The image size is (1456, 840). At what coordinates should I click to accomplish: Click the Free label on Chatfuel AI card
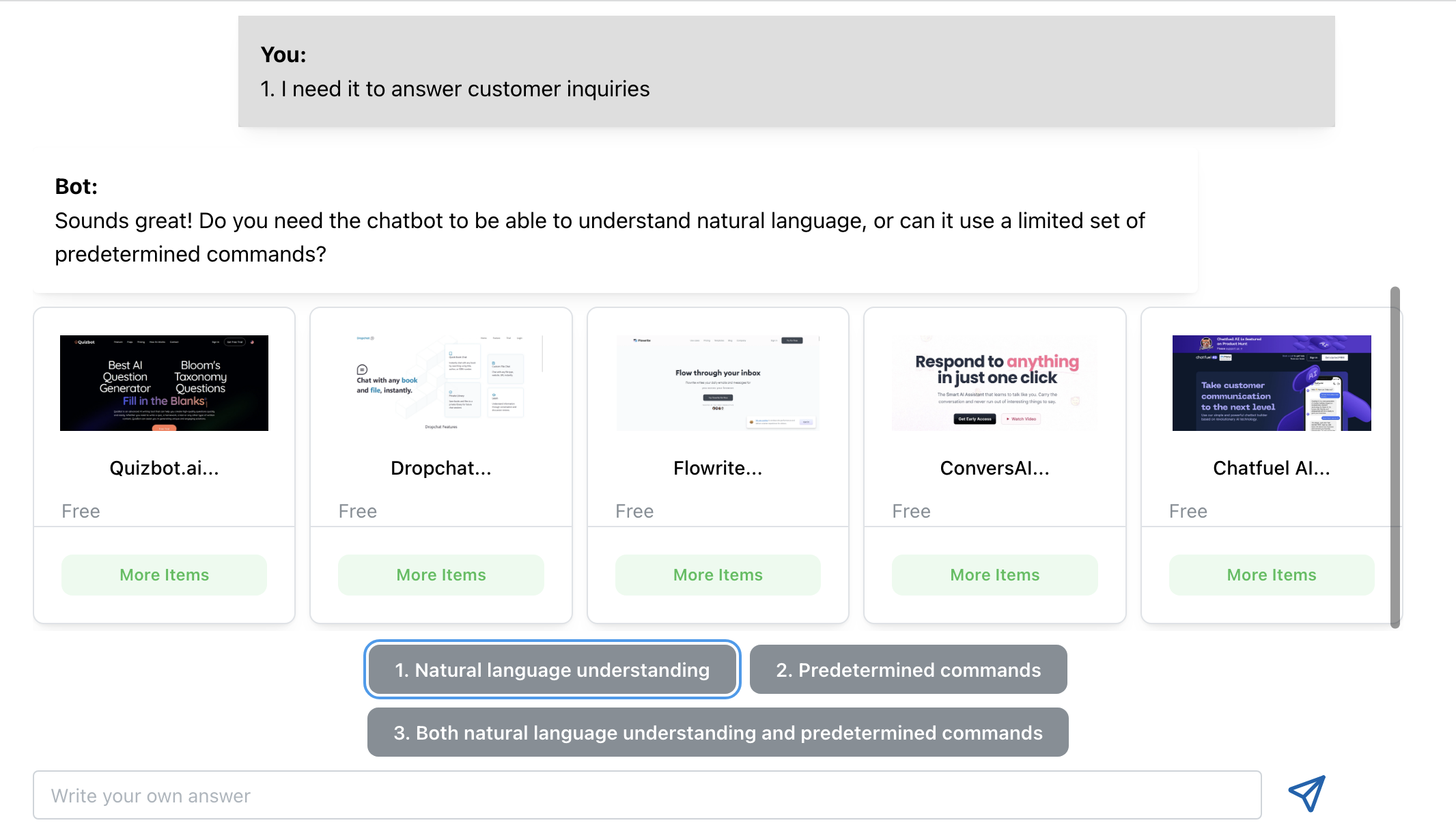(x=1188, y=512)
